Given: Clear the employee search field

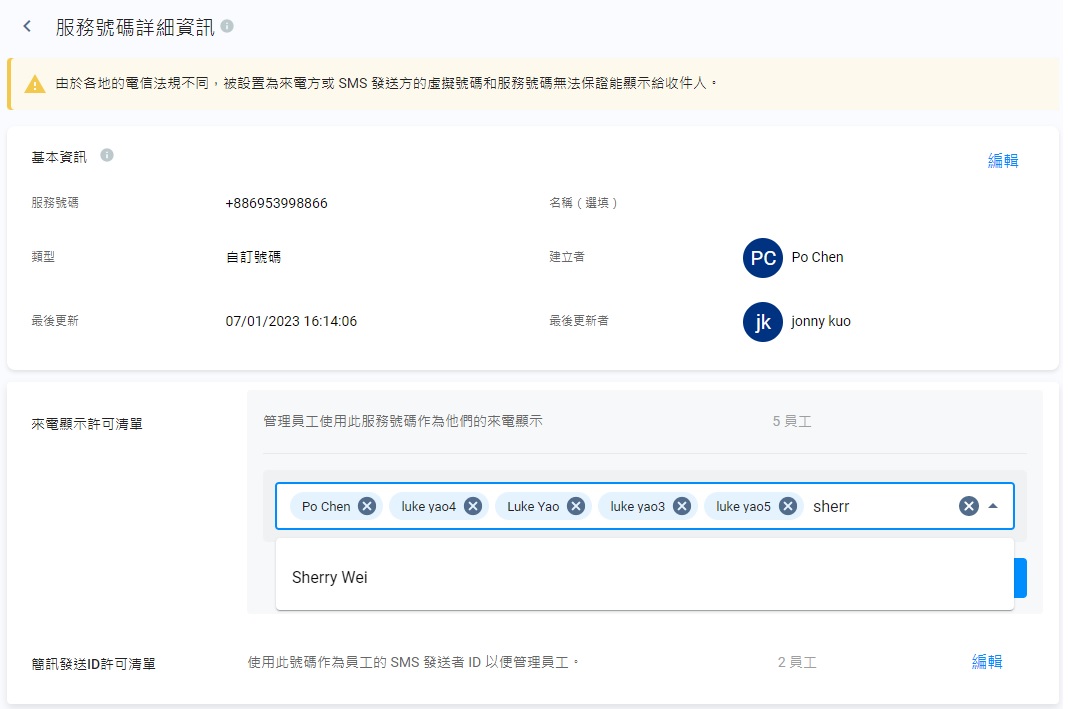Looking at the screenshot, I should 968,506.
